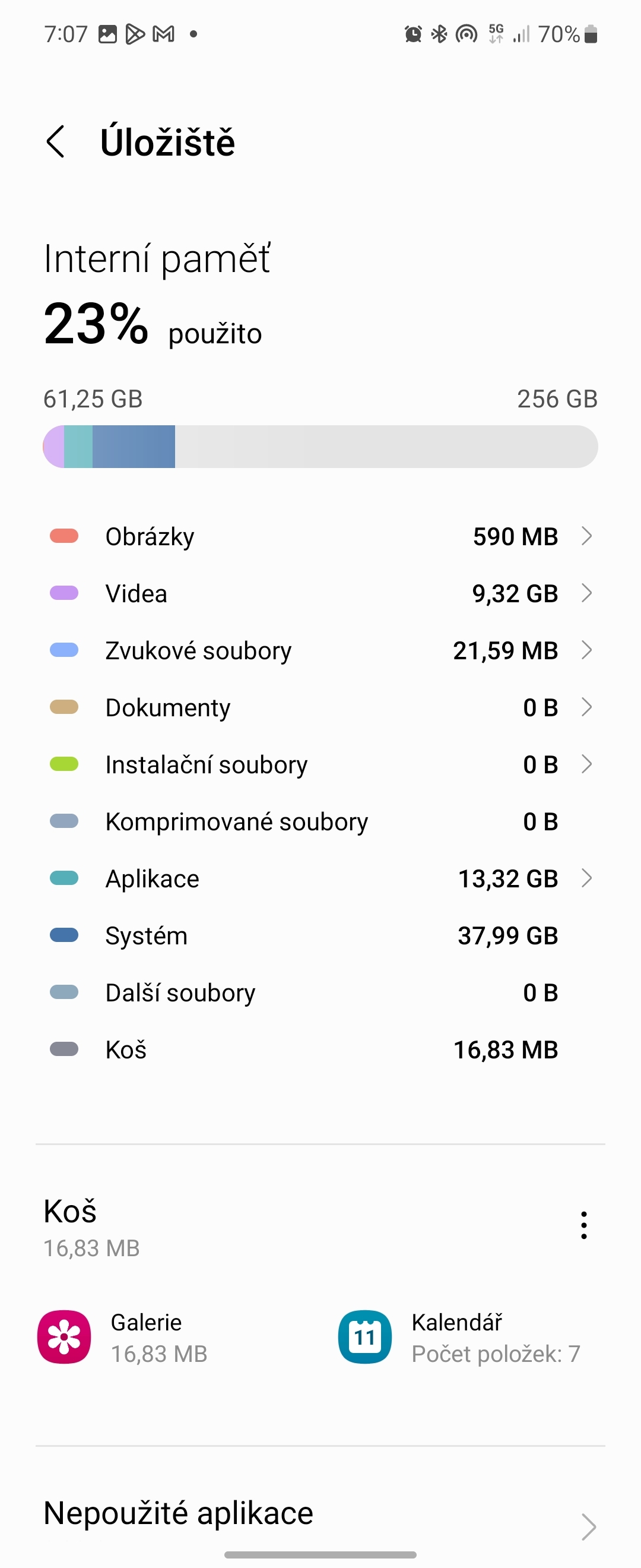
Task: Open the Instalační soubory entry
Action: [x=206, y=764]
